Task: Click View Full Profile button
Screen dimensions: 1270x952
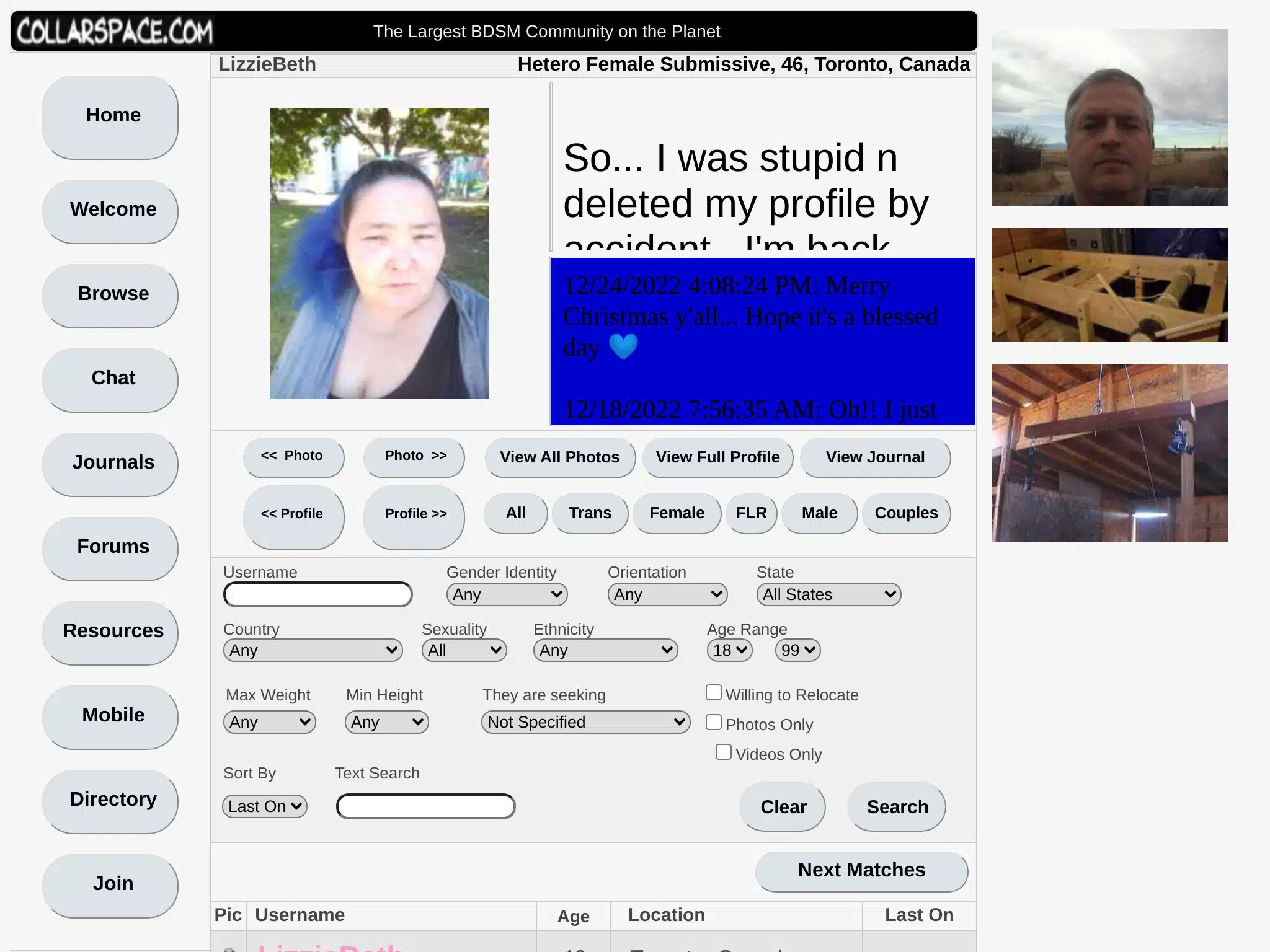Action: coord(717,457)
